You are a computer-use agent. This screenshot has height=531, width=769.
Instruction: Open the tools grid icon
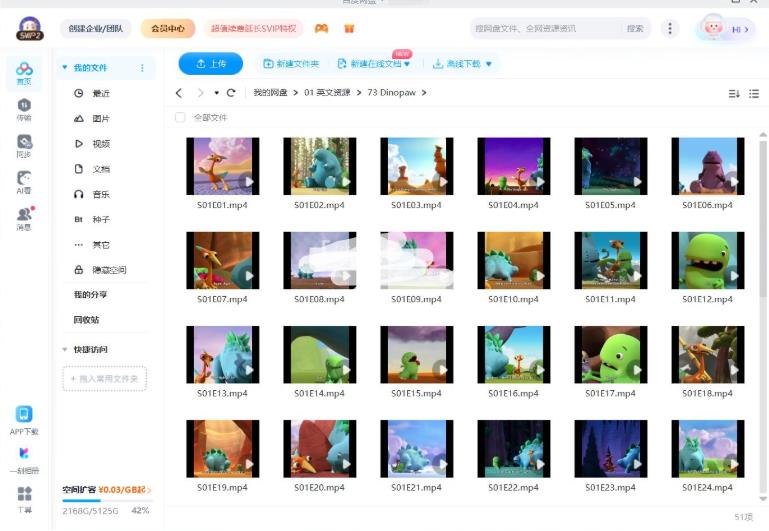24,499
